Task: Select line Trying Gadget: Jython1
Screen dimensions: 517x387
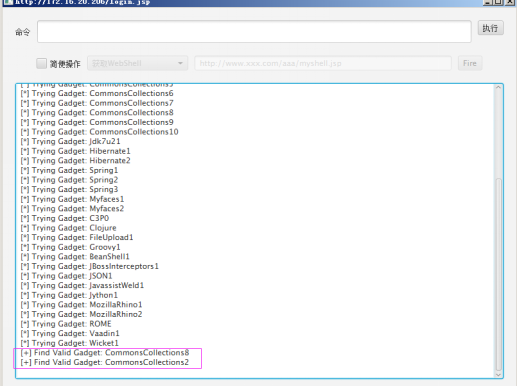Action: click(69, 295)
